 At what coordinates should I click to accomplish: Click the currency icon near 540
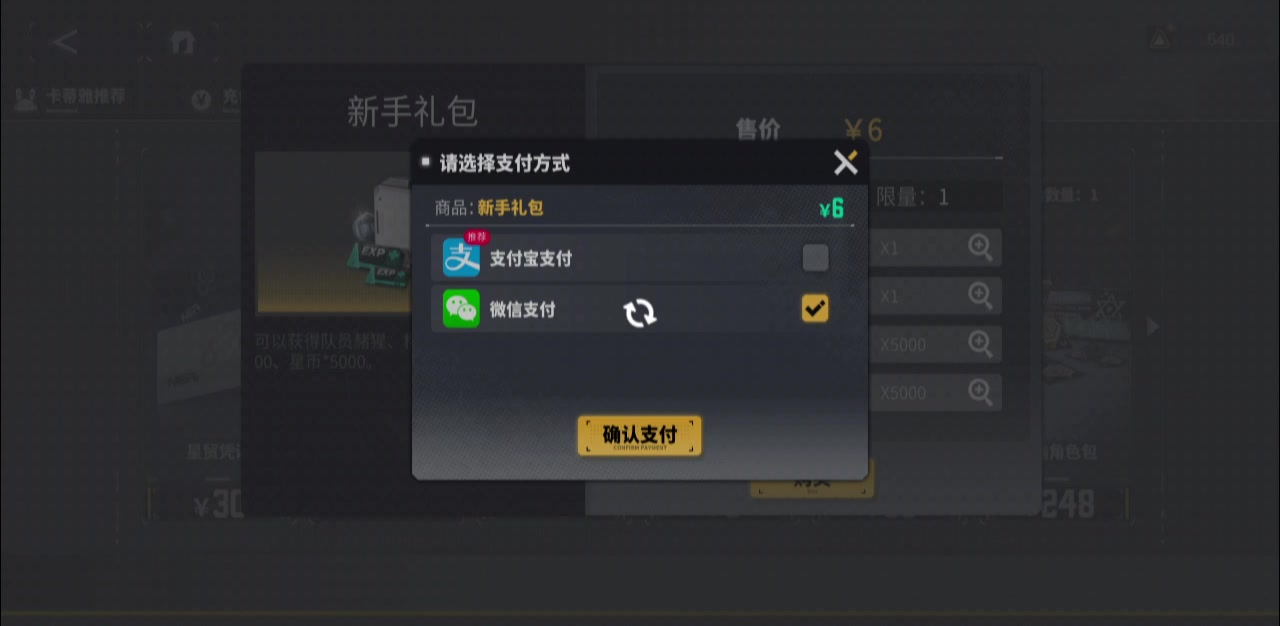[1160, 39]
